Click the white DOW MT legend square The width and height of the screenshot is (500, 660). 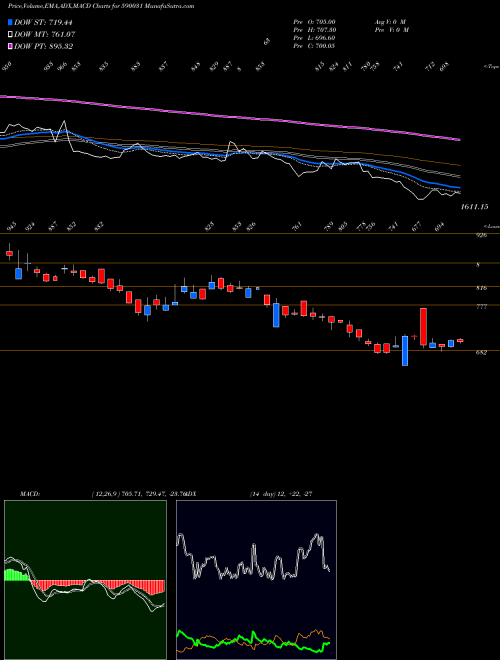[10, 34]
